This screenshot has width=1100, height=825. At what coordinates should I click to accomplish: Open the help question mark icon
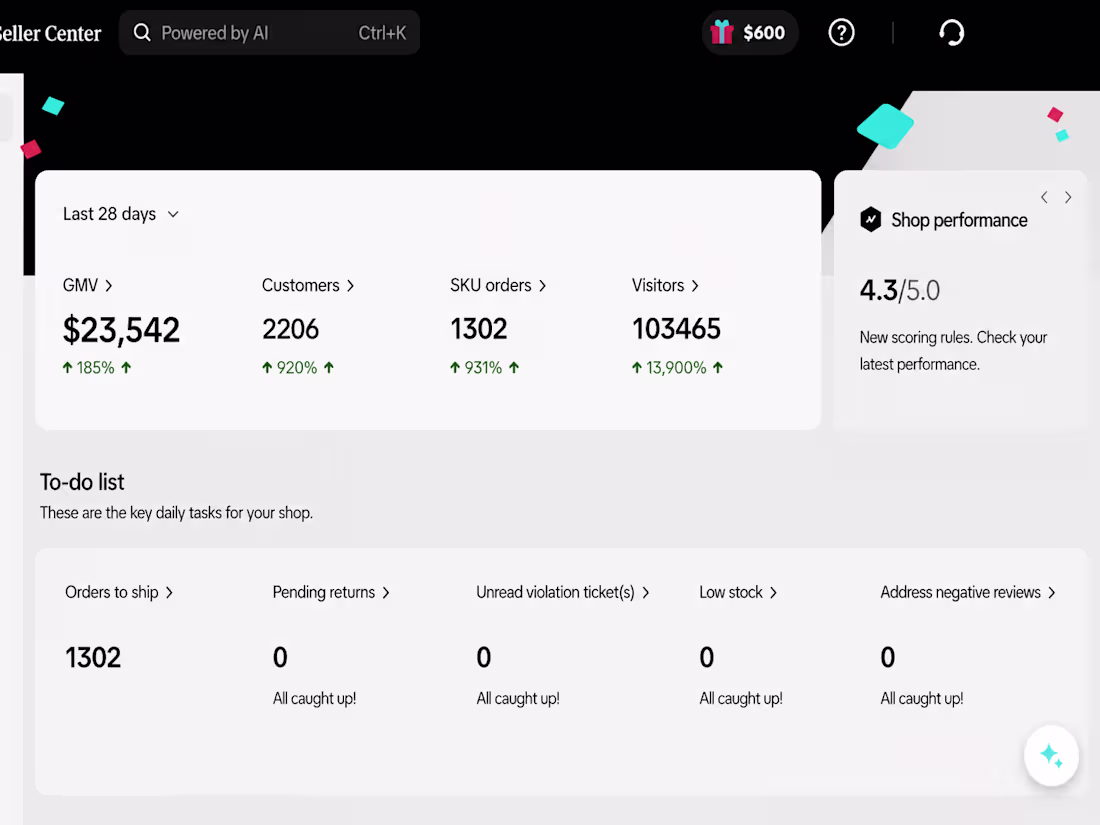click(841, 32)
